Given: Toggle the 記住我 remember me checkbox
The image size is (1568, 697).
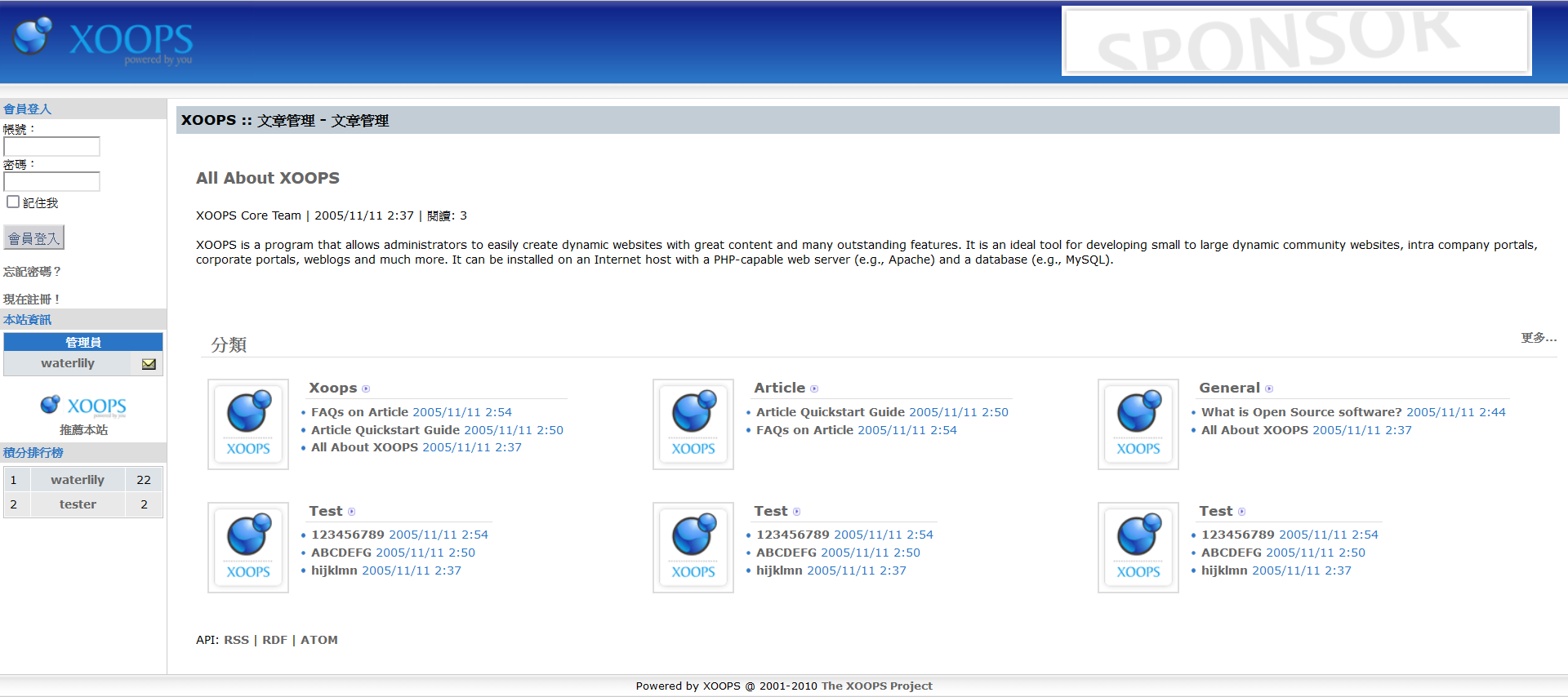Looking at the screenshot, I should [13, 202].
